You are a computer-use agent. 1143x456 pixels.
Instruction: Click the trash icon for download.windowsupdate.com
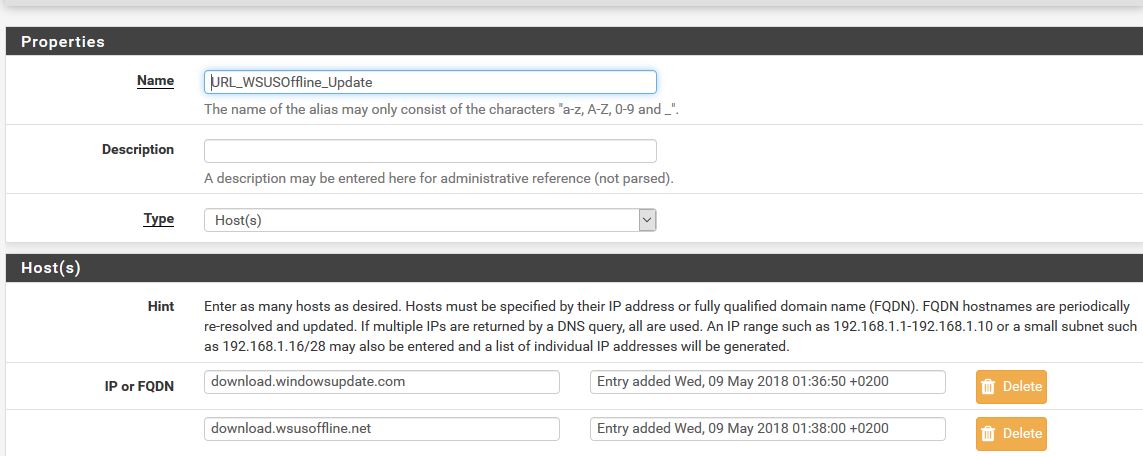pyautogui.click(x=988, y=386)
